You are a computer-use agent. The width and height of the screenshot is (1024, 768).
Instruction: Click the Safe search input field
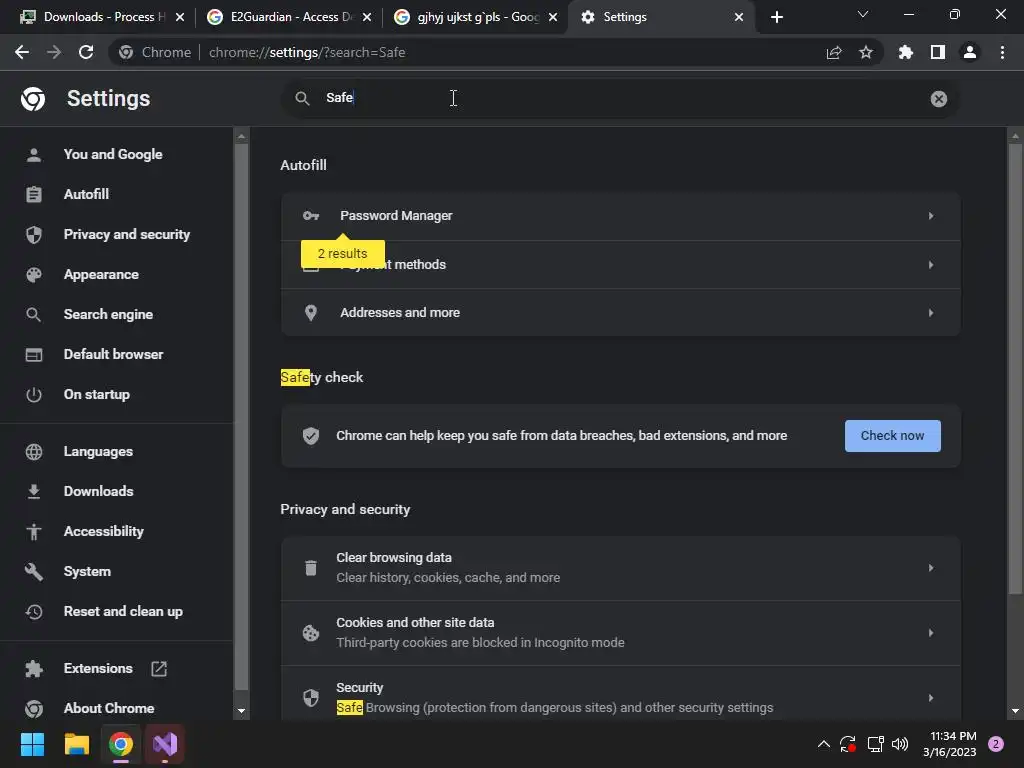620,98
